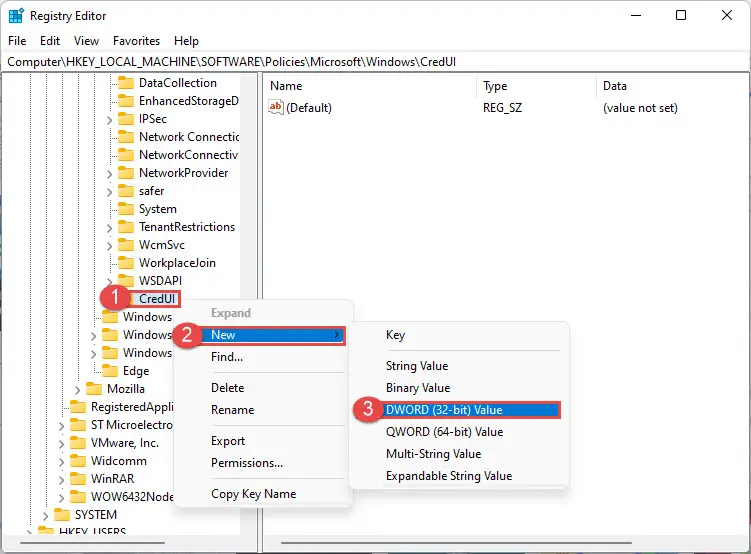Expand the WinRAR key
This screenshot has width=751, height=554.
[61, 480]
